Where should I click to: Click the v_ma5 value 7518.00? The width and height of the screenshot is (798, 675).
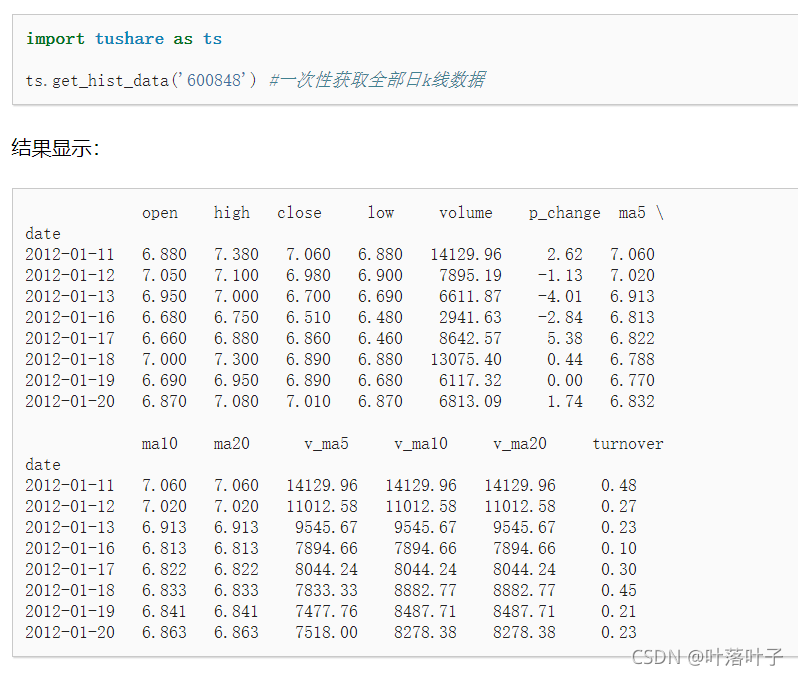click(326, 632)
